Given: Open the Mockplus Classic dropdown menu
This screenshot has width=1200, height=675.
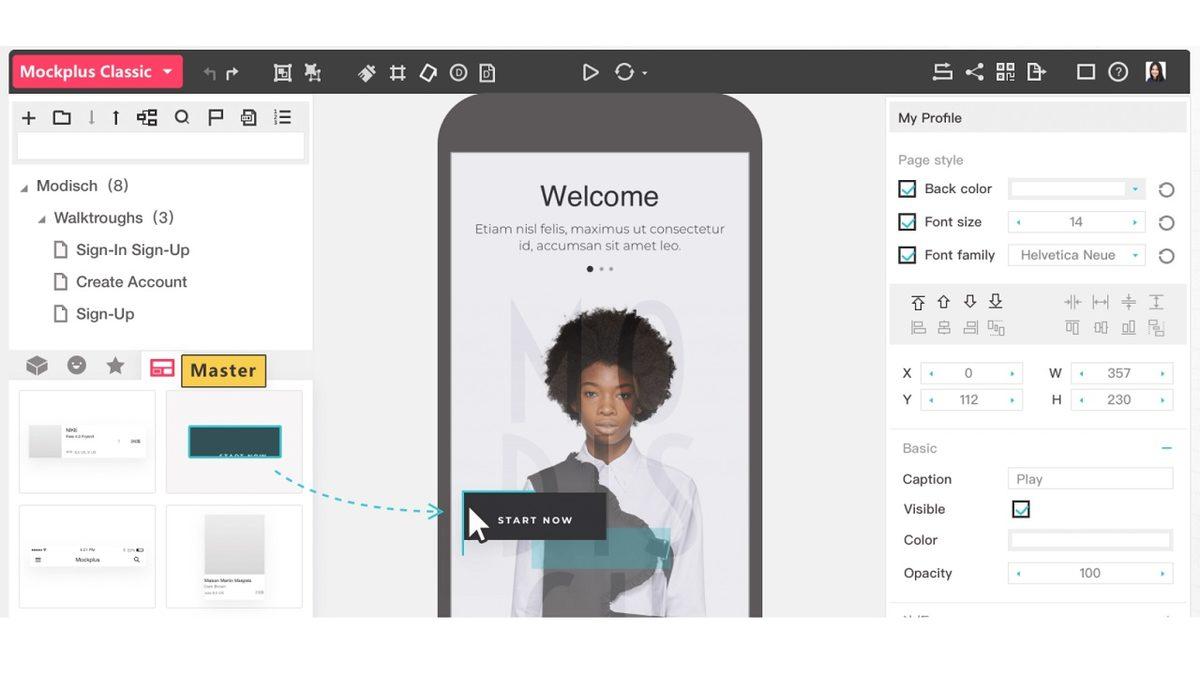Looking at the screenshot, I should click(x=96, y=71).
